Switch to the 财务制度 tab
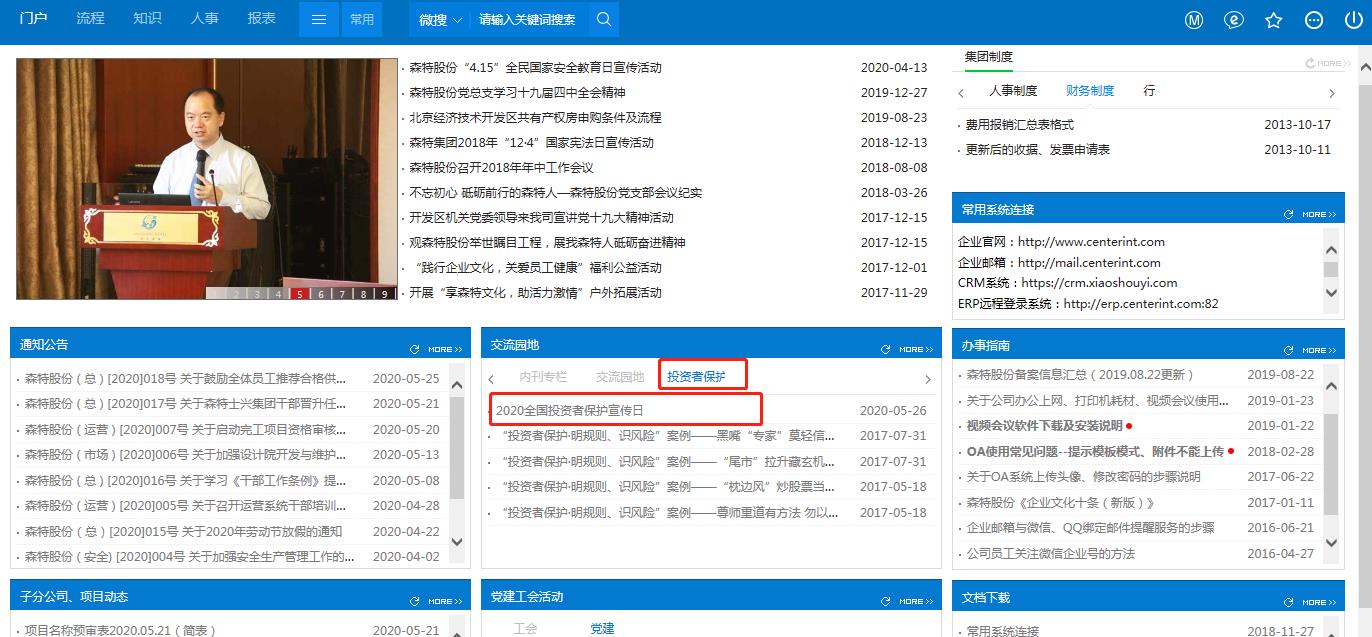 [x=1090, y=89]
